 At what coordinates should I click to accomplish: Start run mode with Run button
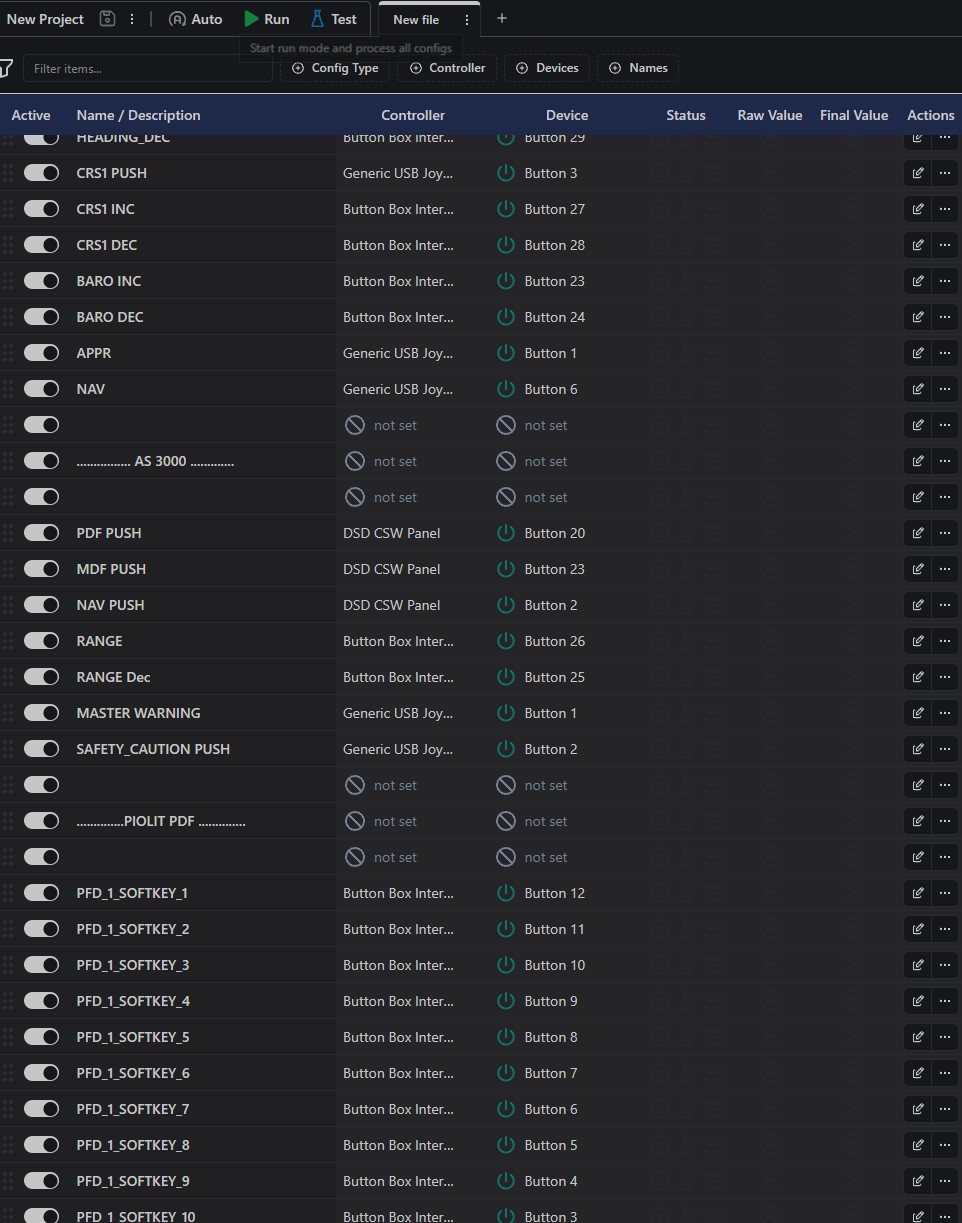[x=267, y=19]
